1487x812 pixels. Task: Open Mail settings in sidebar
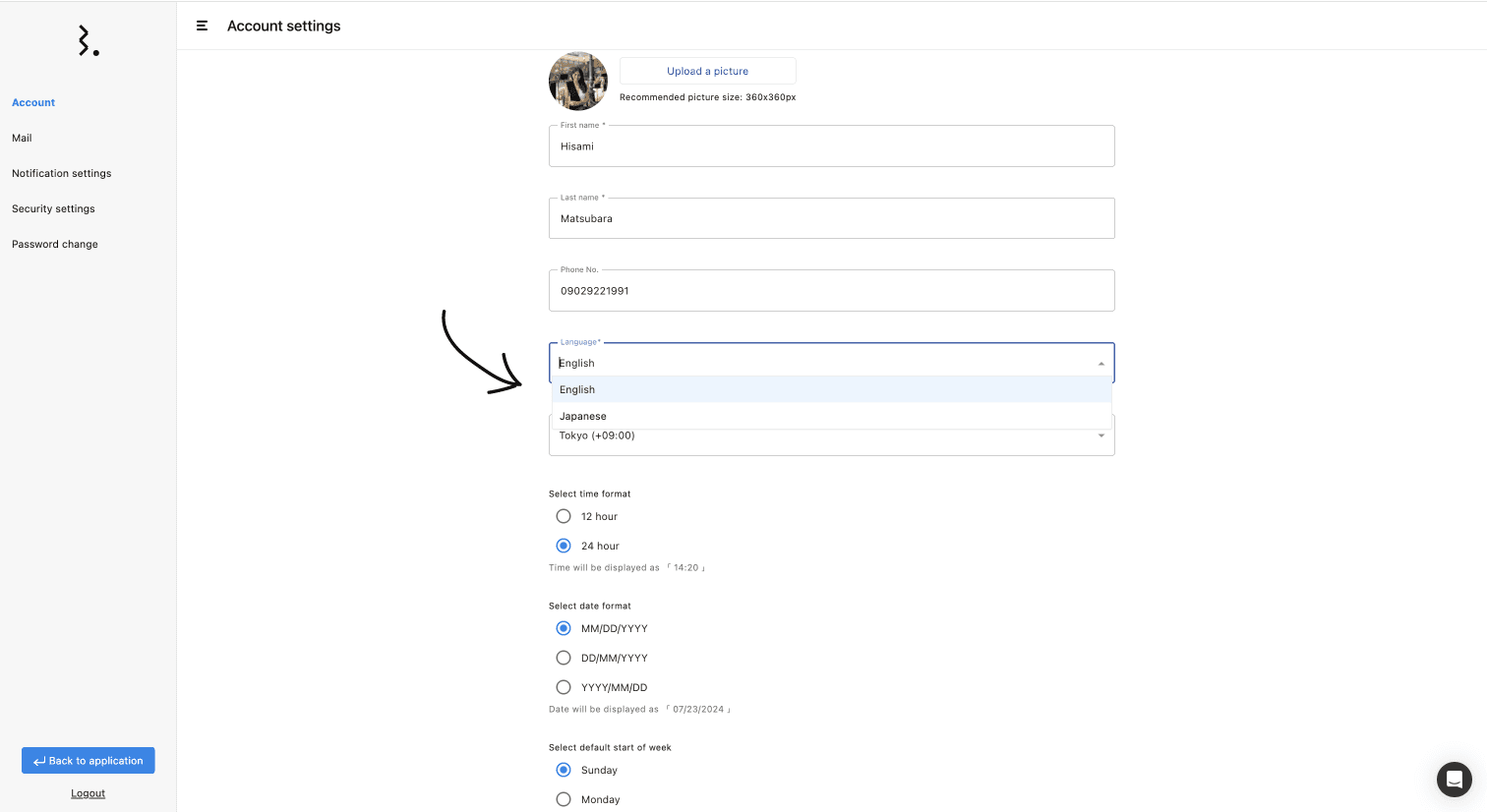click(22, 139)
